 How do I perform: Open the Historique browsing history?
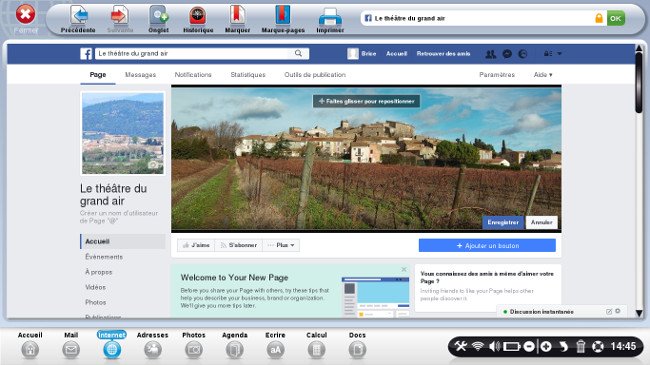click(198, 15)
